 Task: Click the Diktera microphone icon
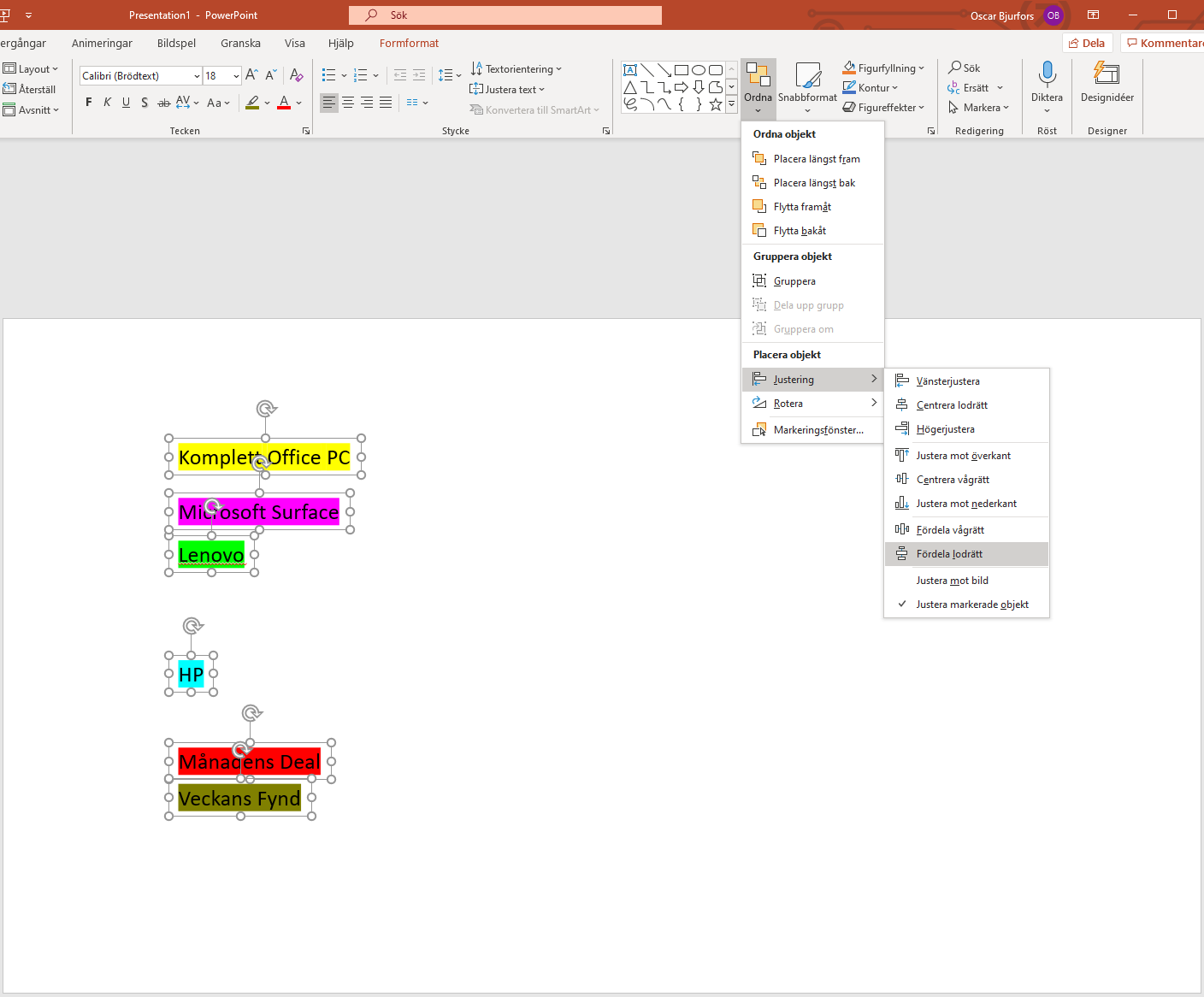tap(1047, 75)
